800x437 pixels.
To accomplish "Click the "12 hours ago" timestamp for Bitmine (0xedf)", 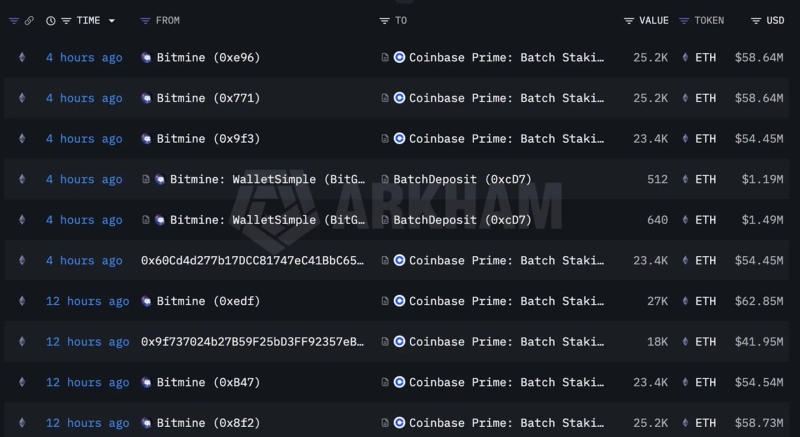I will pyautogui.click(x=87, y=301).
